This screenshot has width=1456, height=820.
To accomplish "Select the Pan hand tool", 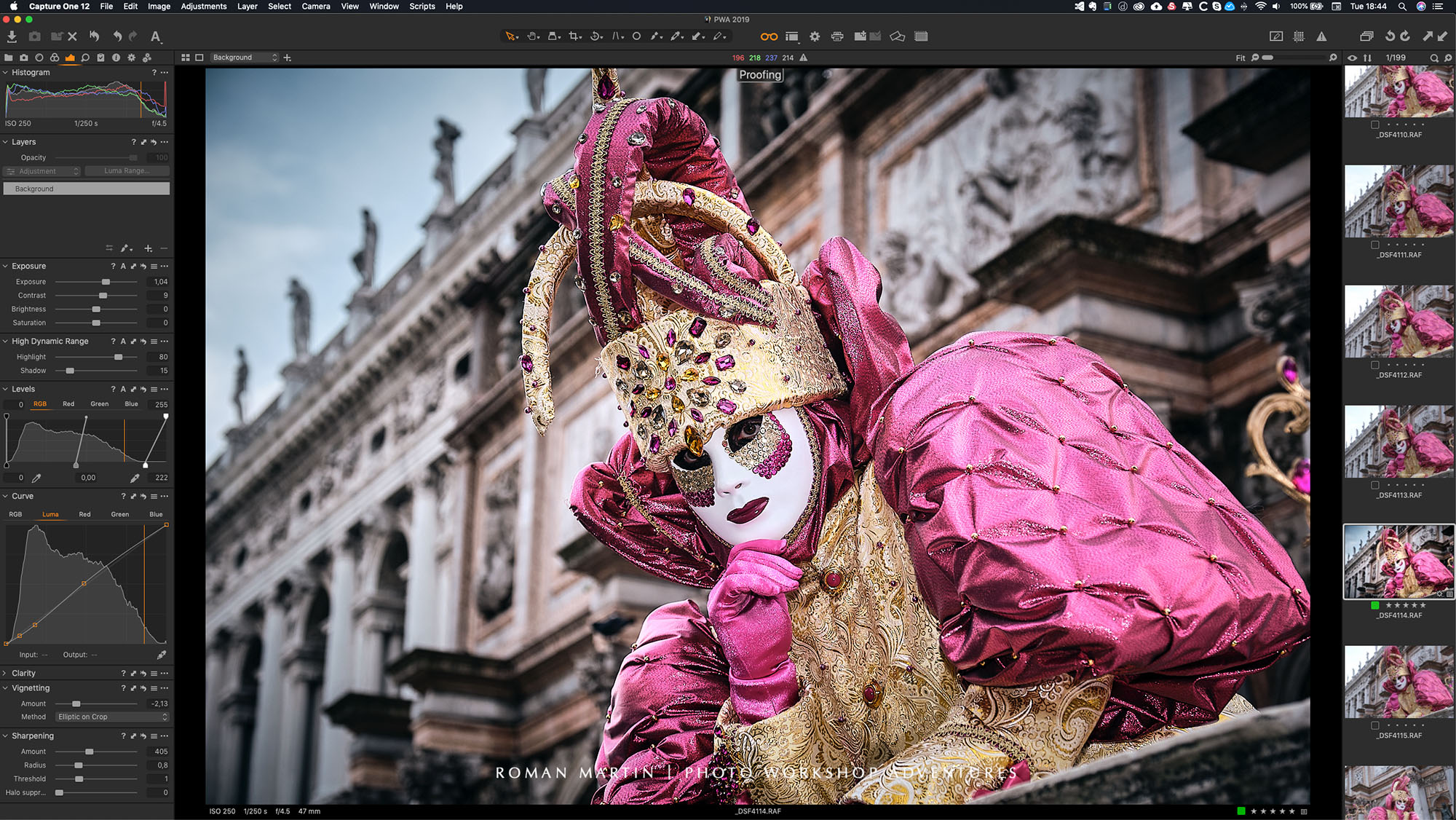I will (x=533, y=36).
